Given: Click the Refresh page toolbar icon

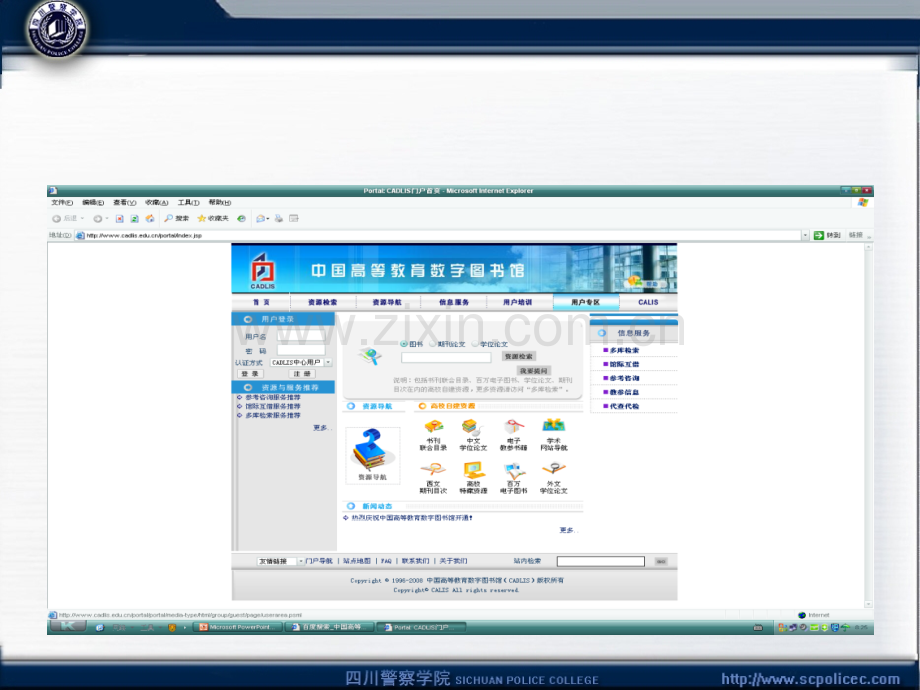Looking at the screenshot, I should click(133, 218).
